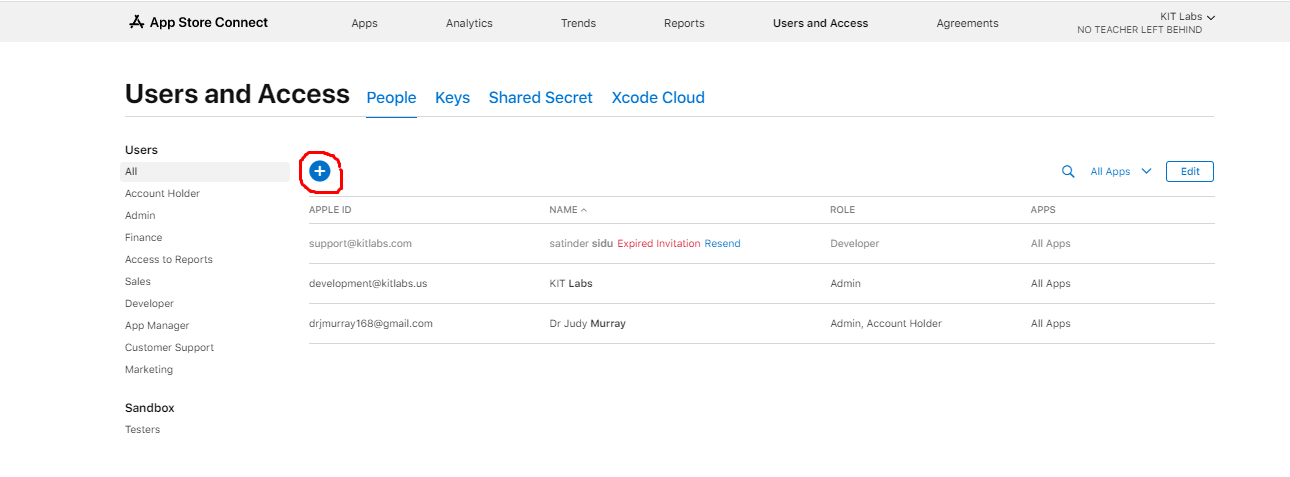Open user Dr Judy Murray

[587, 324]
